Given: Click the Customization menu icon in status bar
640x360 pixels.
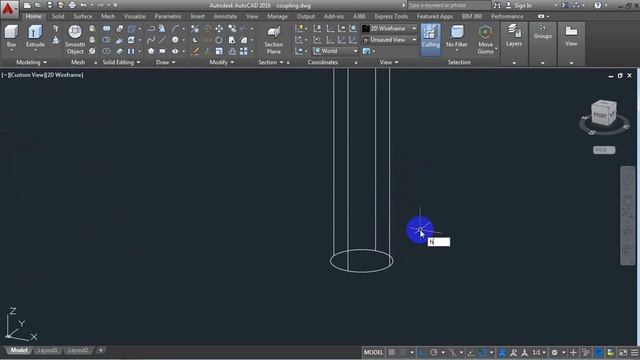Looking at the screenshot, I should point(634,352).
